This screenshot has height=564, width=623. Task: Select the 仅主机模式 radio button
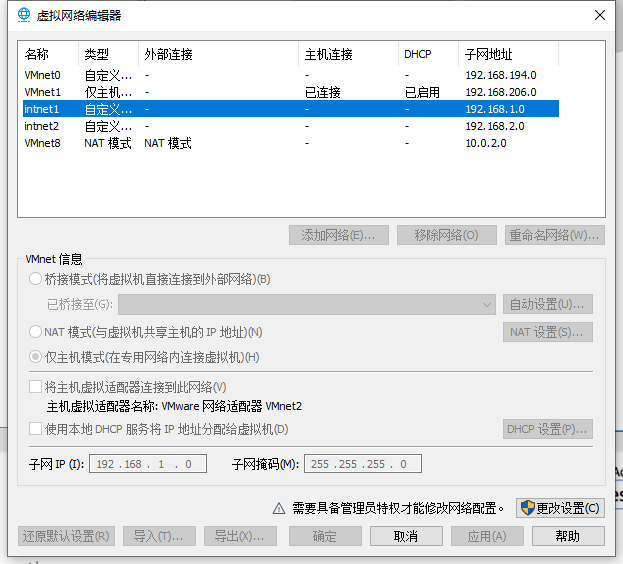[x=35, y=357]
